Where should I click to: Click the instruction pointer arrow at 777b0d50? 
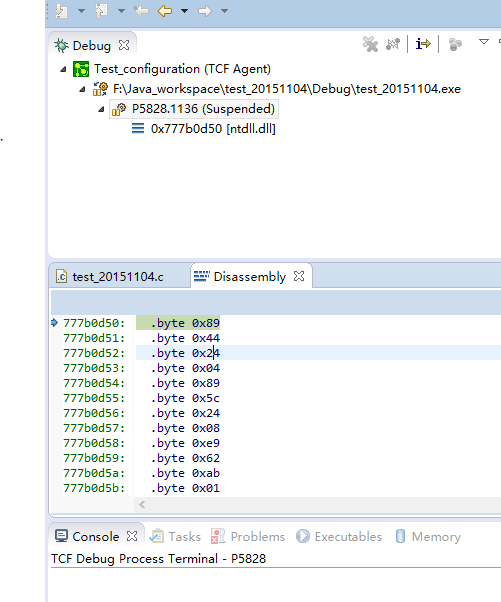coord(55,323)
